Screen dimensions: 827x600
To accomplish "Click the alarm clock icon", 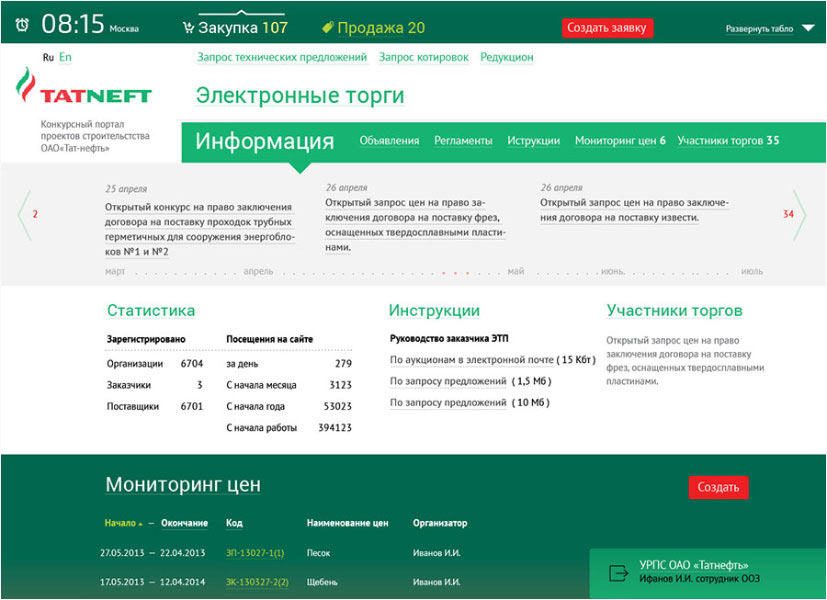I will pyautogui.click(x=22, y=25).
